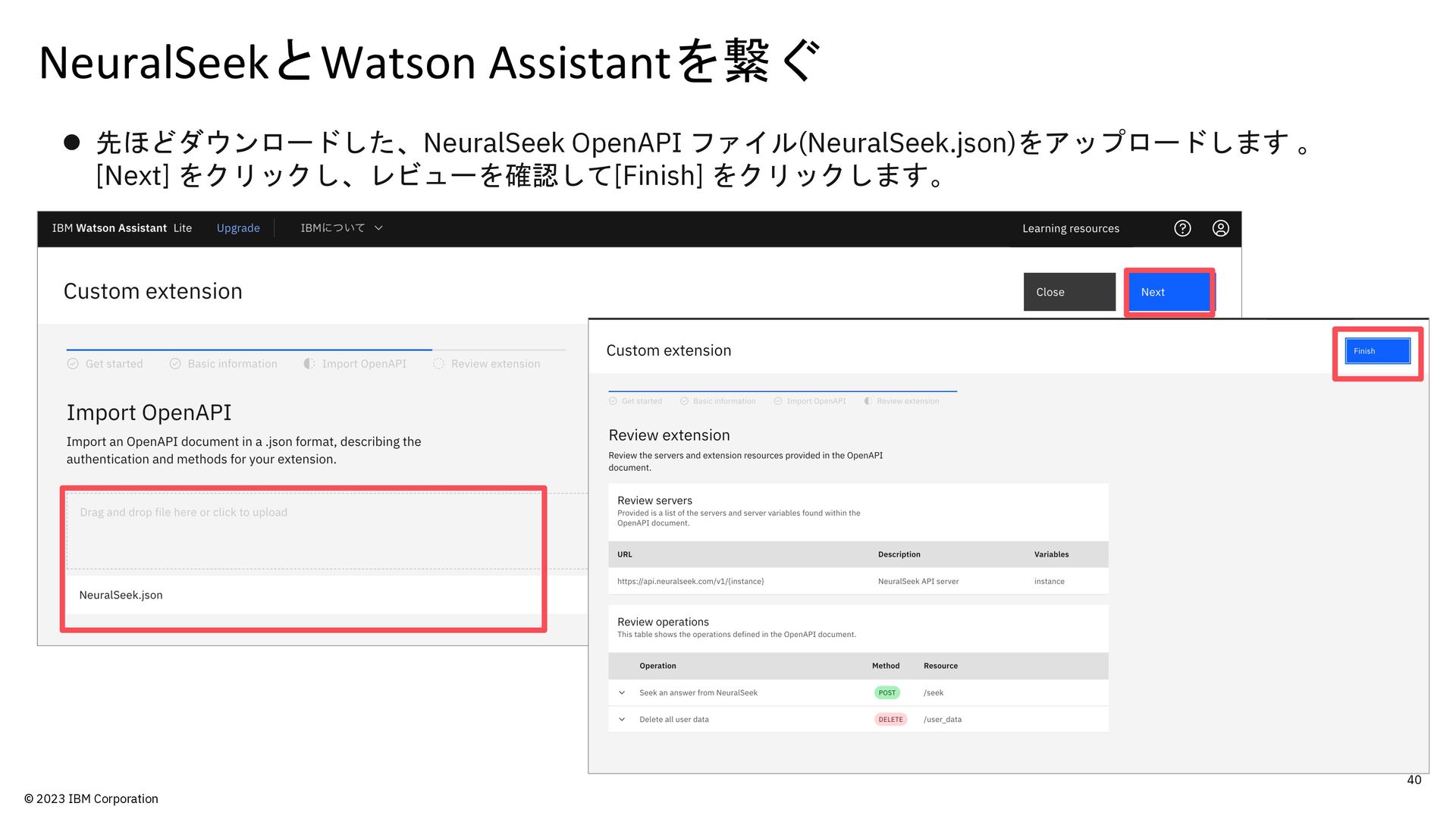Select the Import OpenAPI step in left window
Viewport: 1456px width, 819px height.
click(x=355, y=364)
